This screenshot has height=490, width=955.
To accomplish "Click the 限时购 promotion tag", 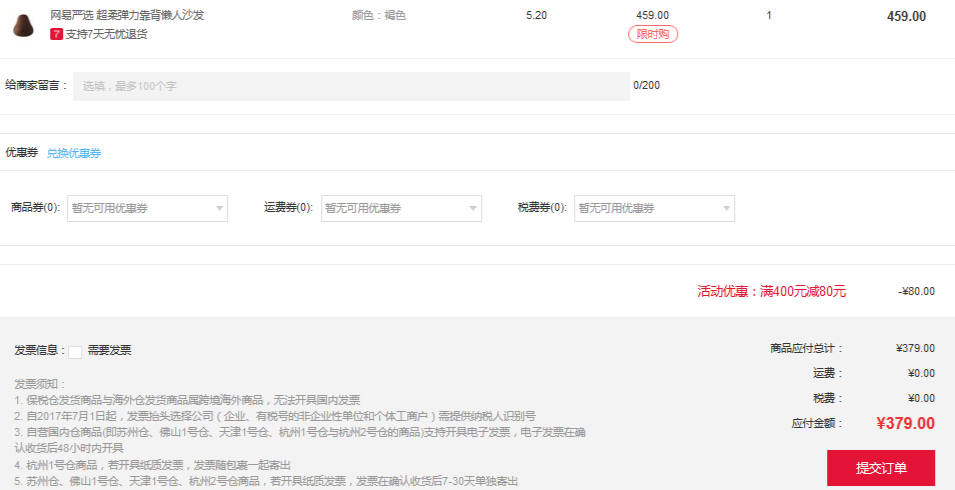I will tap(653, 34).
